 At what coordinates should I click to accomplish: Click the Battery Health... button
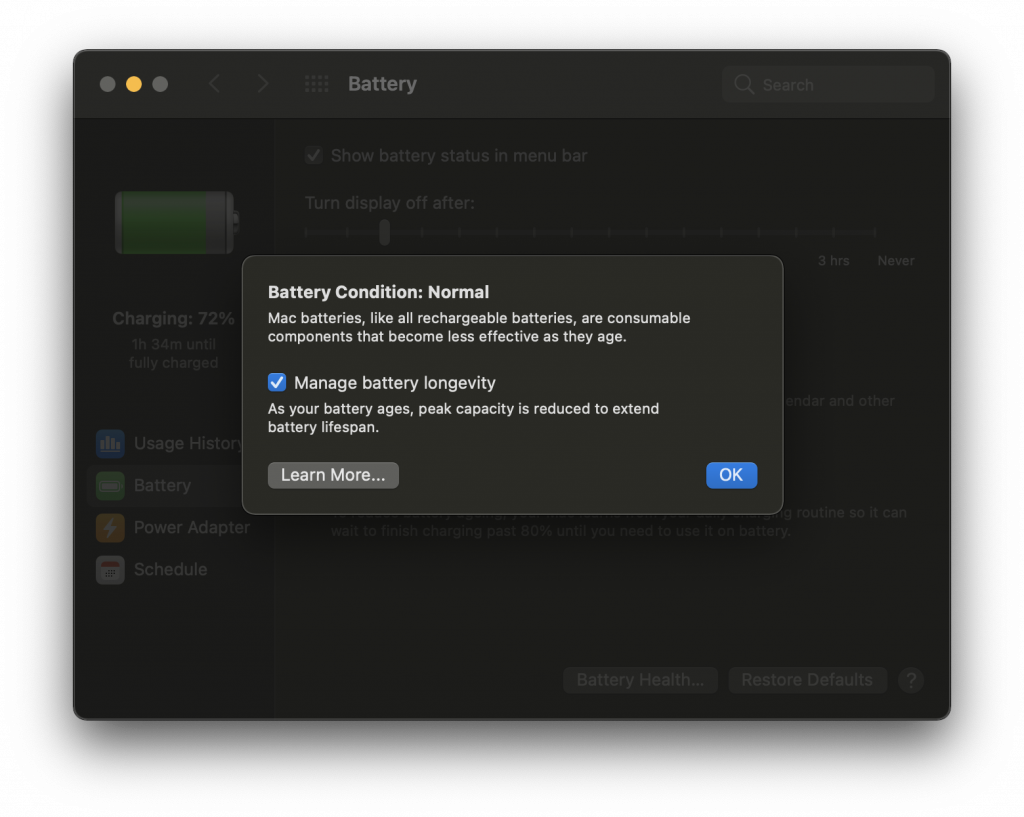[640, 680]
